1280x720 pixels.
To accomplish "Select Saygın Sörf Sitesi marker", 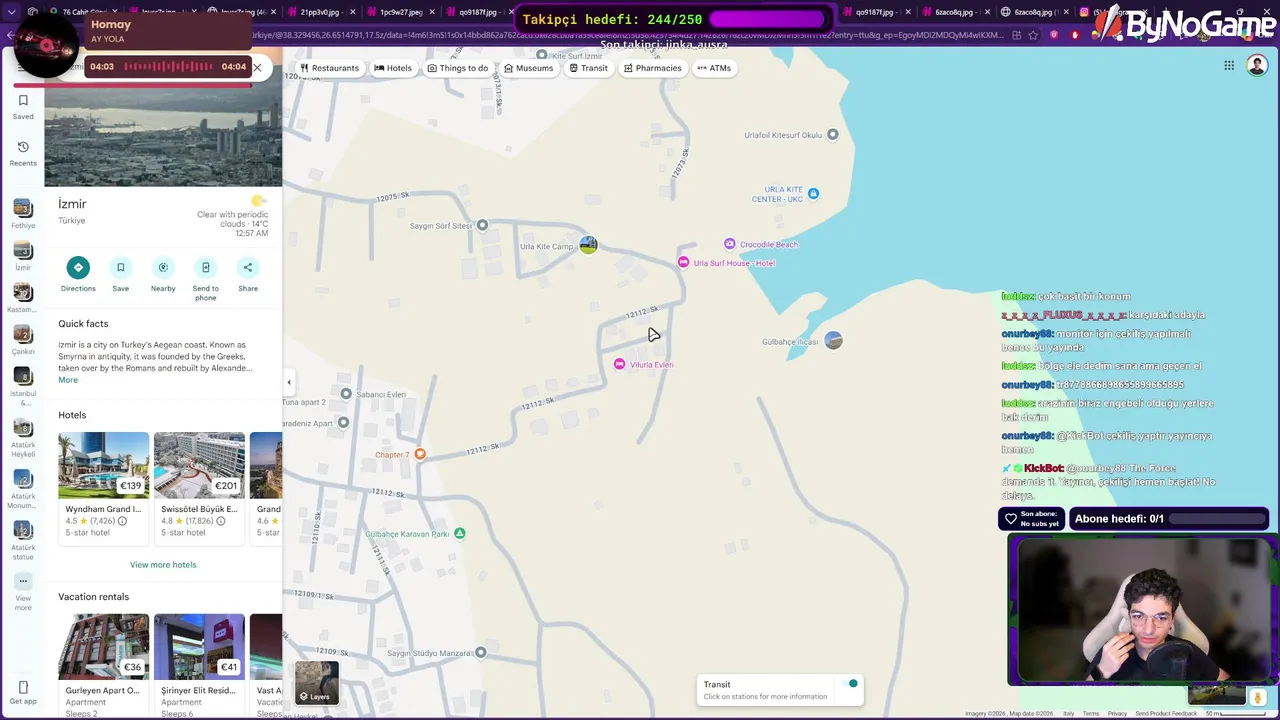I will click(x=482, y=225).
